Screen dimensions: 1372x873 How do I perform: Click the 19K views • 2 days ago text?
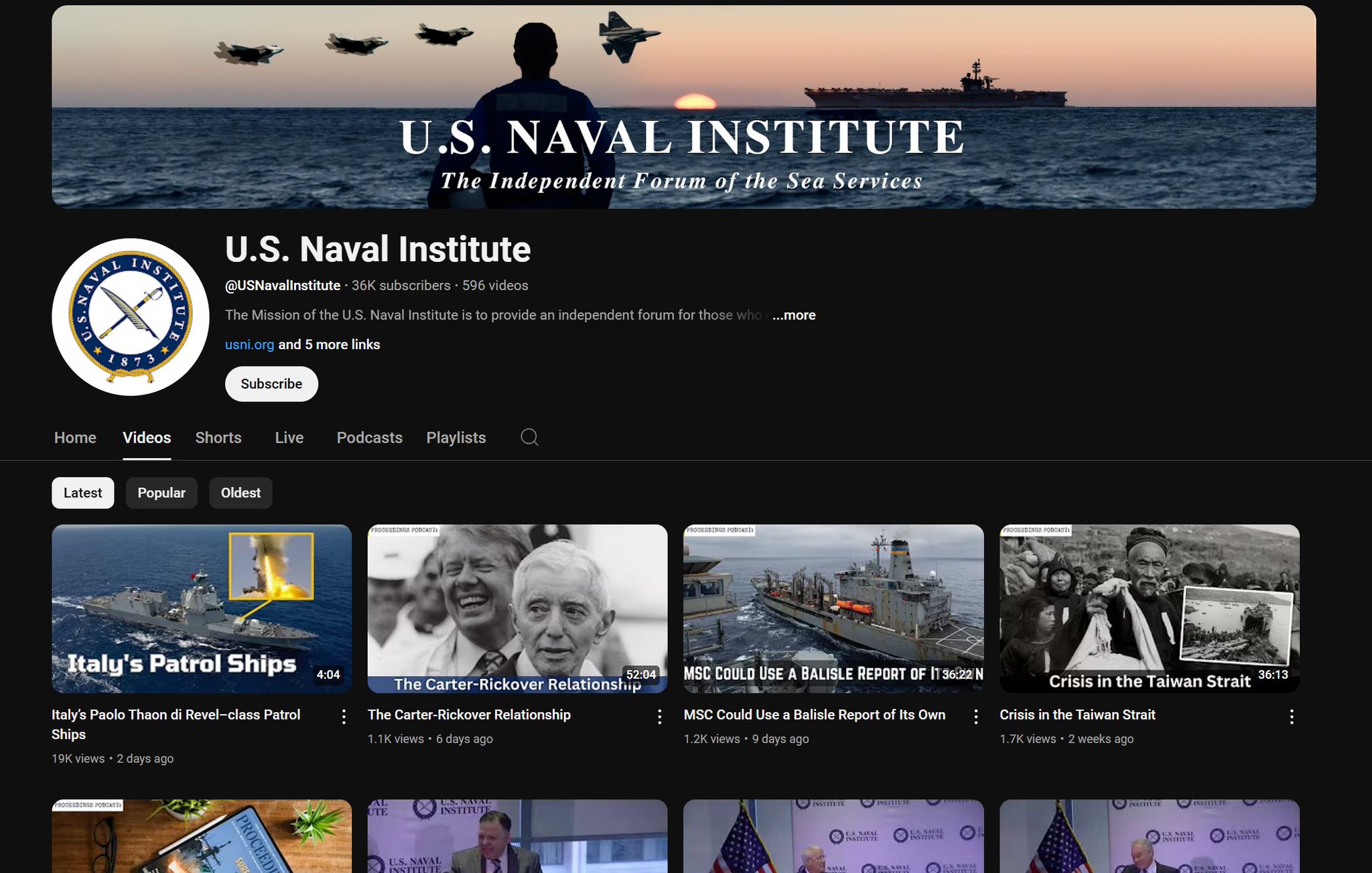(113, 758)
